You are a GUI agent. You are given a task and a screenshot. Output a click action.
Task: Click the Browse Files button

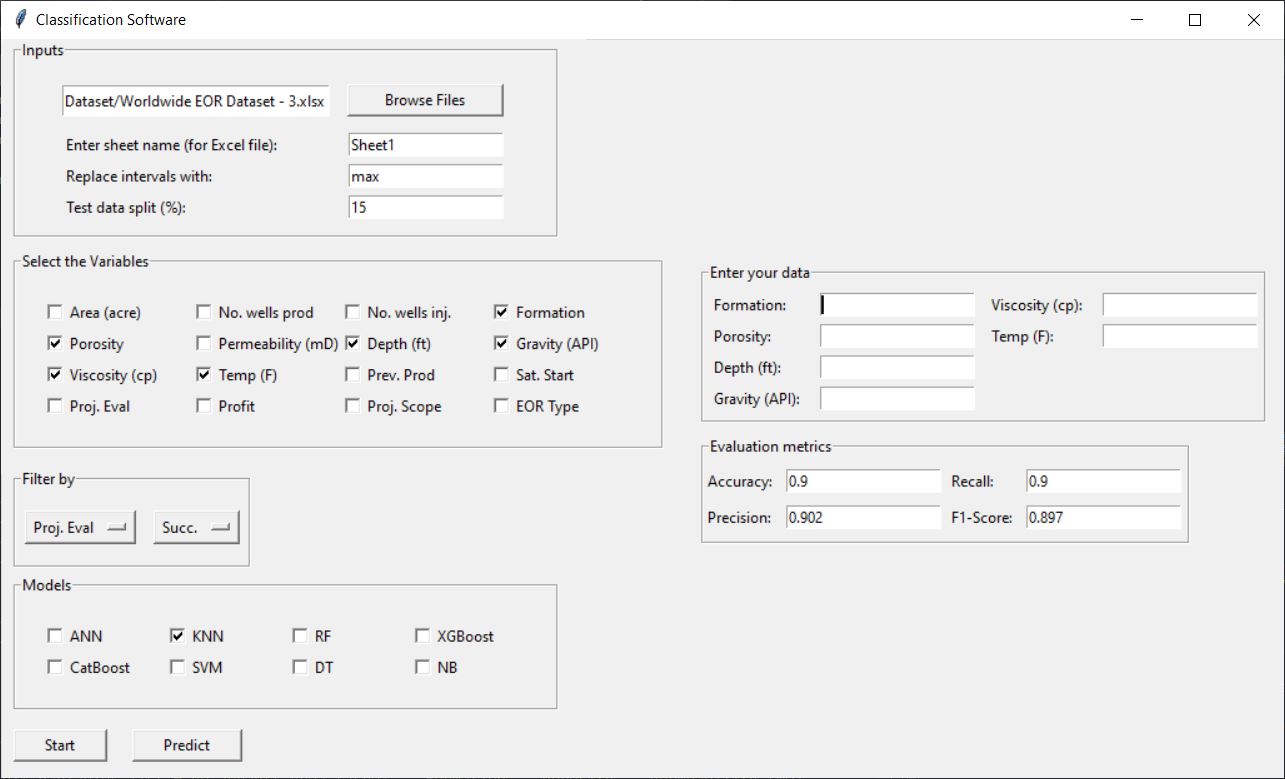425,100
